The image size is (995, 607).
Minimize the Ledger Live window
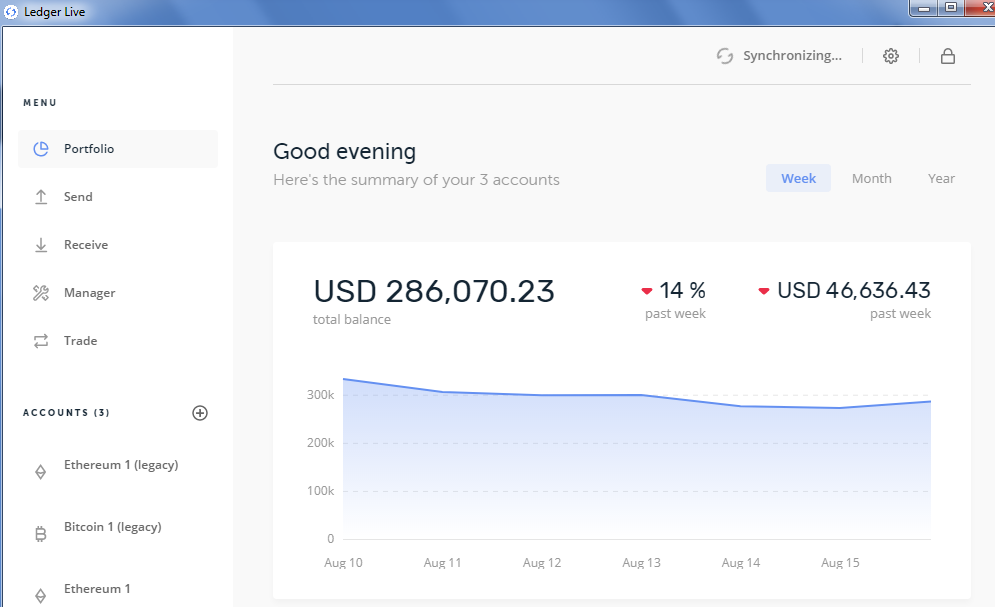point(924,8)
